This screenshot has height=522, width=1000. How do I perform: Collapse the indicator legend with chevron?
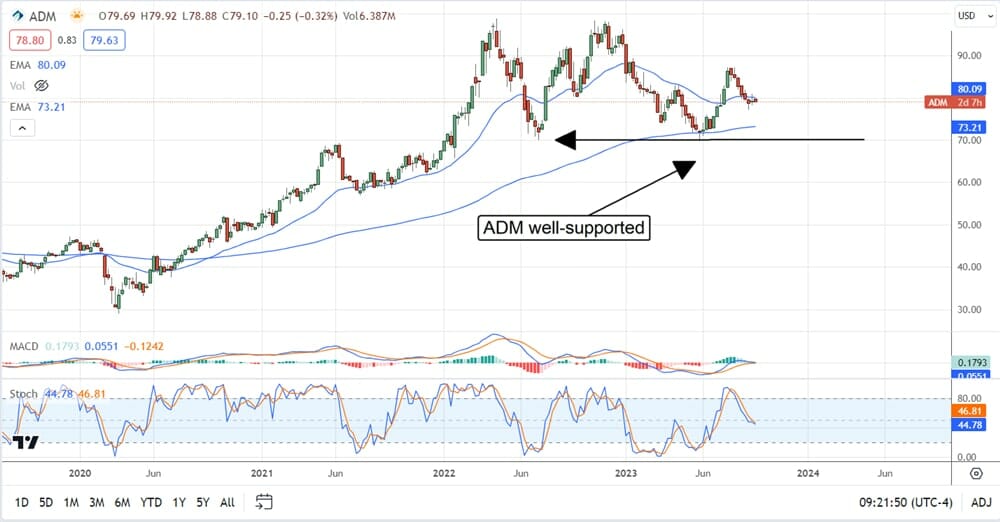21,127
